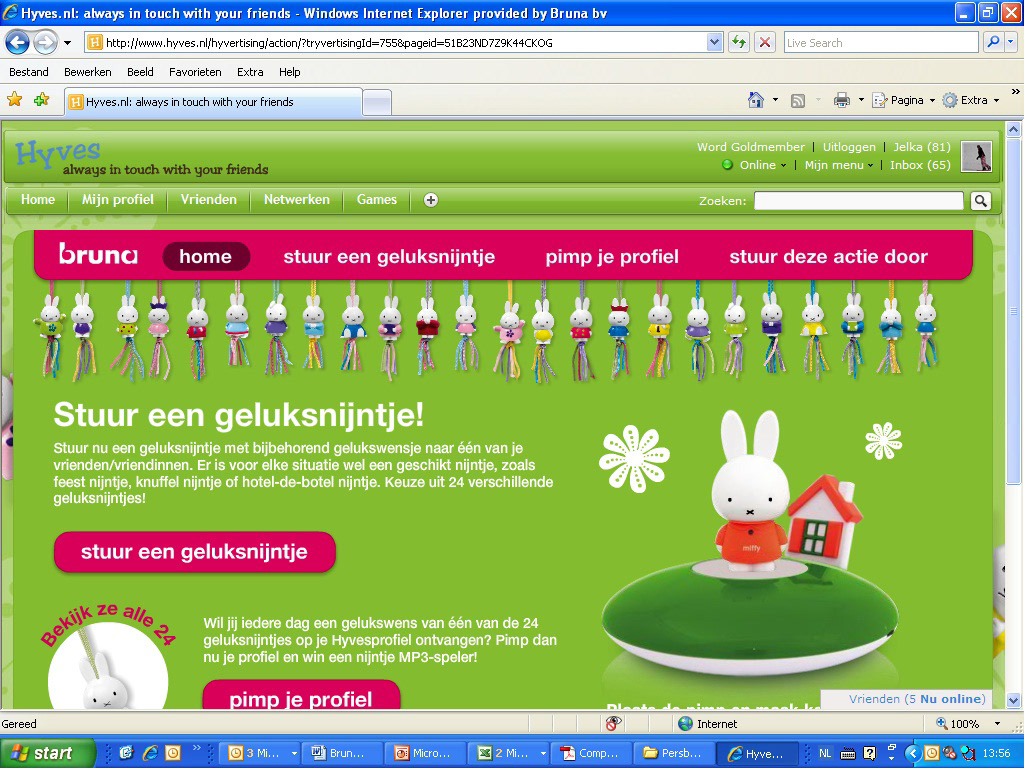The width and height of the screenshot is (1024, 768).
Task: Refresh the page with the green arrows icon
Action: click(x=739, y=43)
